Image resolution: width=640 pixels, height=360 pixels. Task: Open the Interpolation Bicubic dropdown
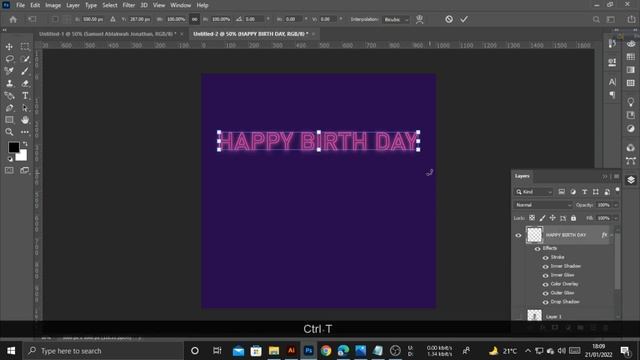(396, 19)
